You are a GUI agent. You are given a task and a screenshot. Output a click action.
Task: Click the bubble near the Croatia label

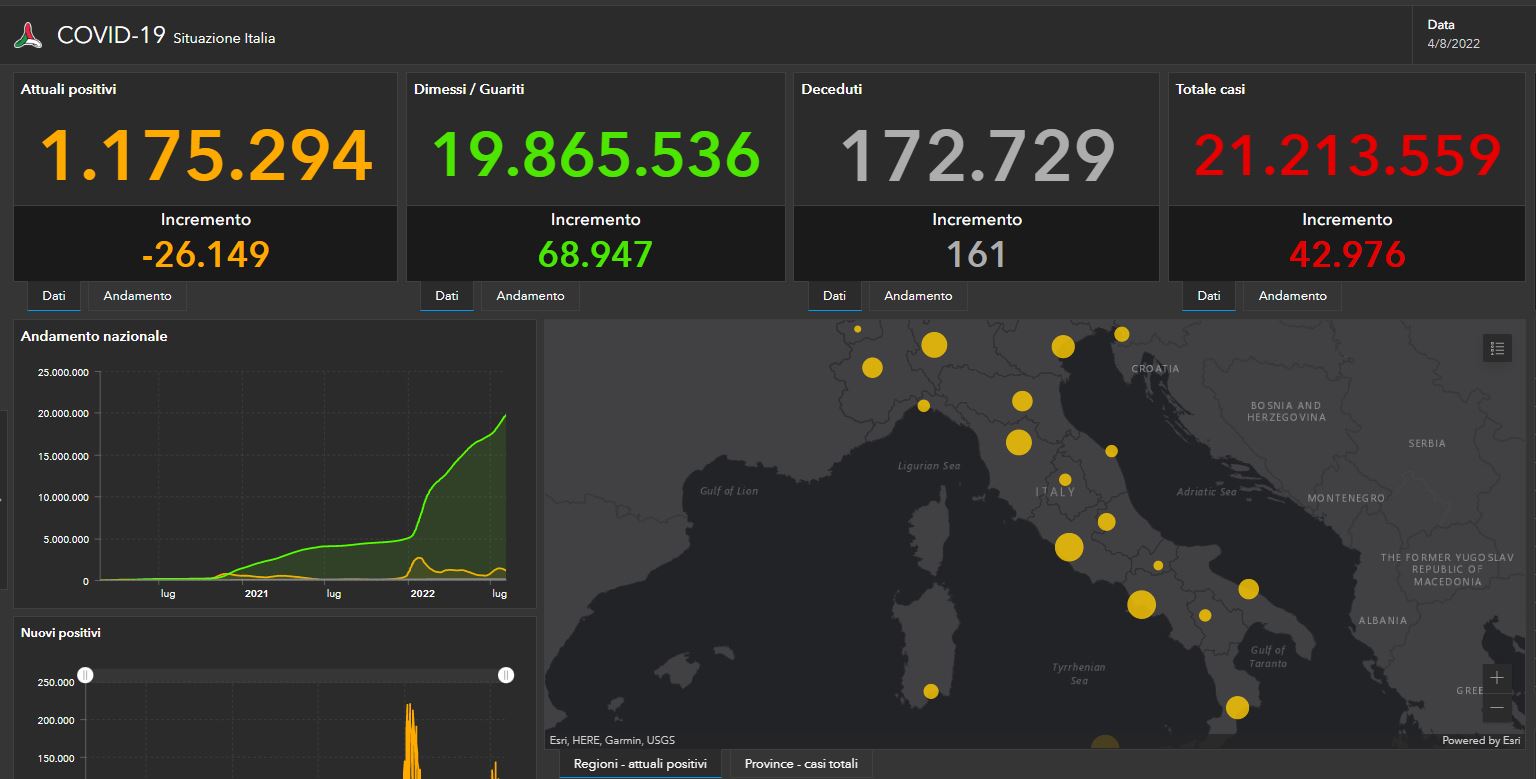[x=1122, y=334]
